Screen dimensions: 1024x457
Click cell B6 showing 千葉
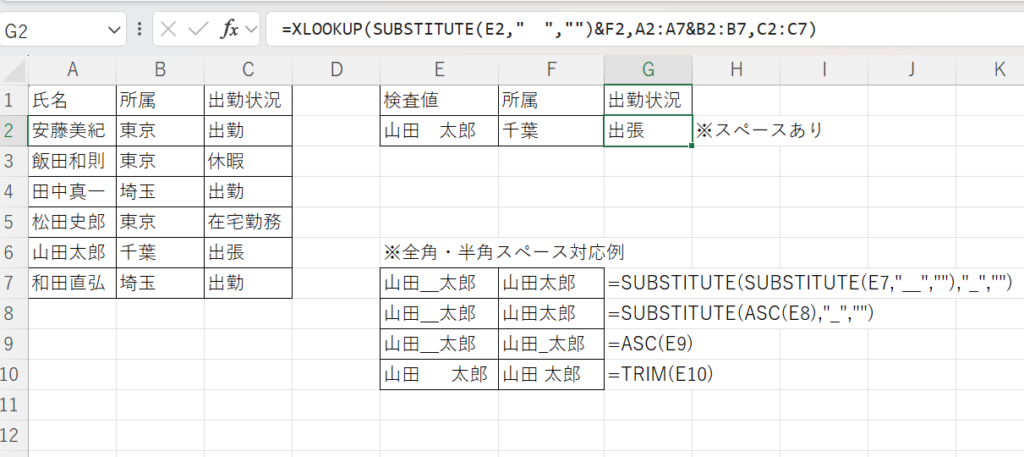pyautogui.click(x=160, y=253)
